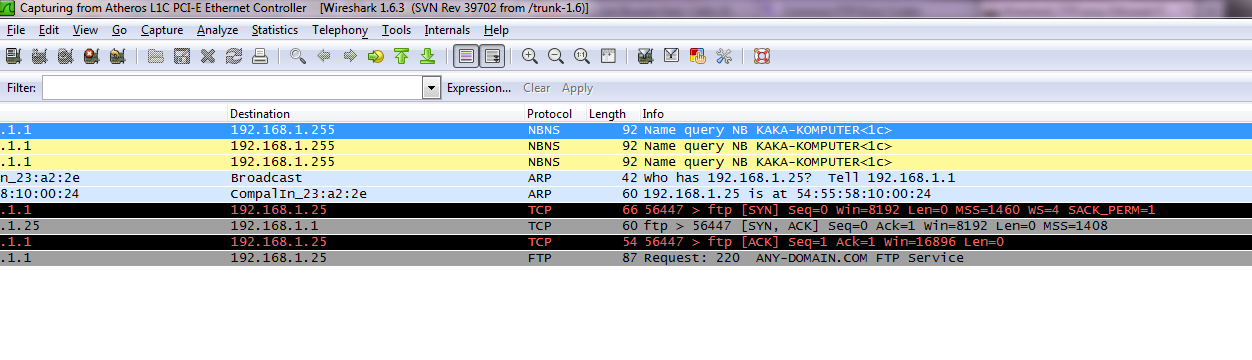The width and height of the screenshot is (1252, 360).
Task: Open the Analyze menu
Action: pyautogui.click(x=218, y=30)
